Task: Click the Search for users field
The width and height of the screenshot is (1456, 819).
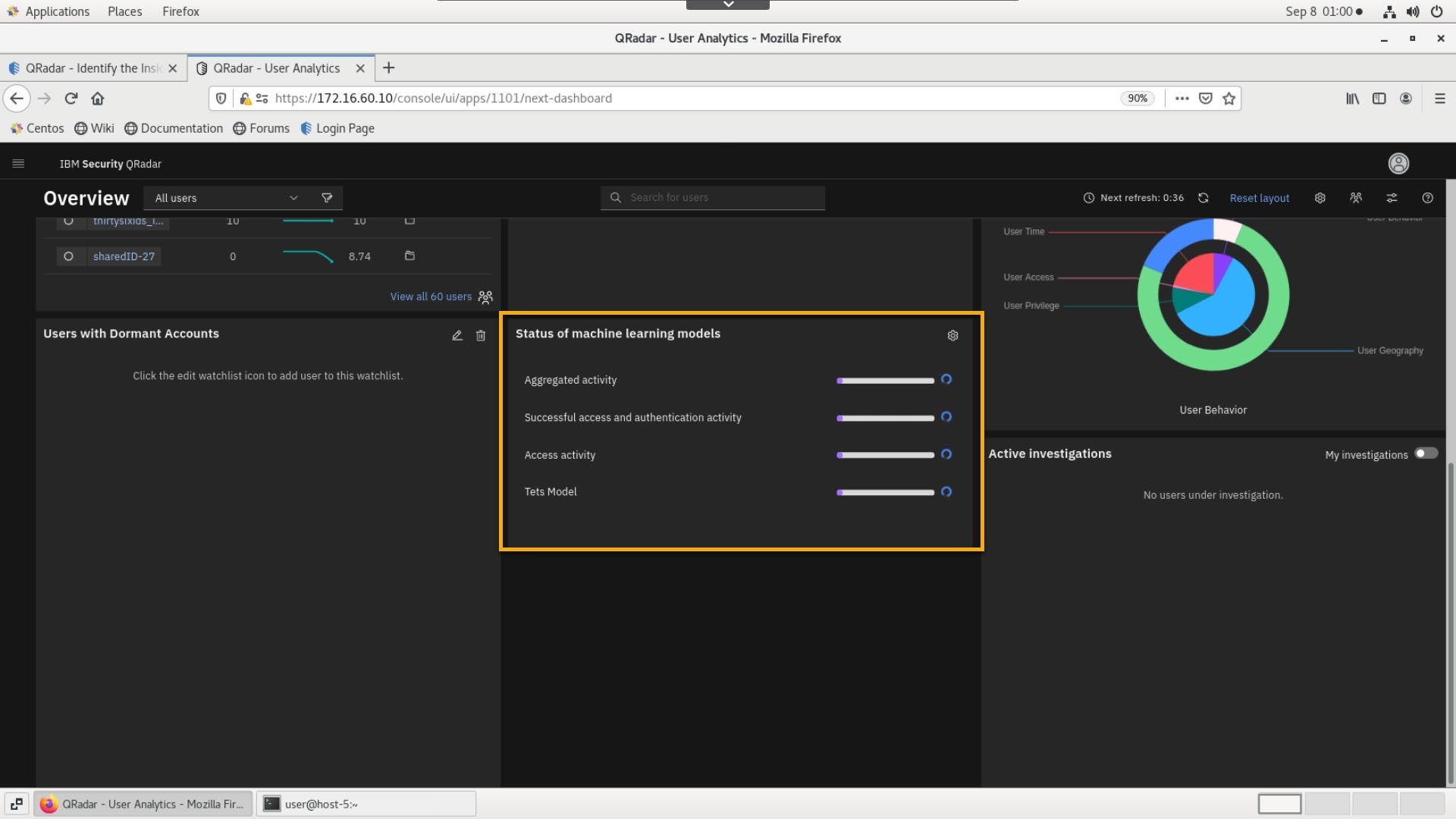Action: click(x=713, y=198)
